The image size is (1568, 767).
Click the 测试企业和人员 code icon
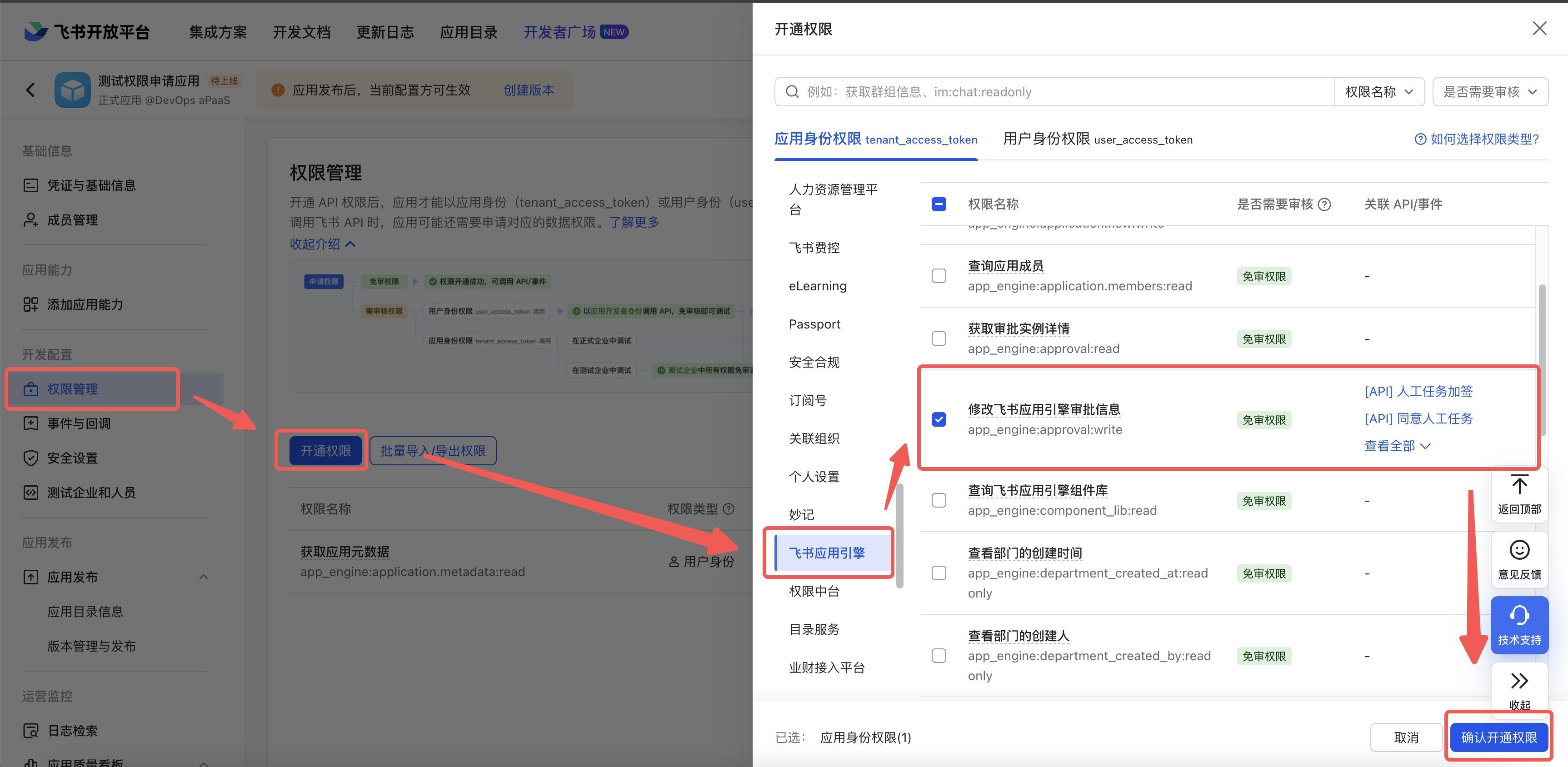coord(30,493)
